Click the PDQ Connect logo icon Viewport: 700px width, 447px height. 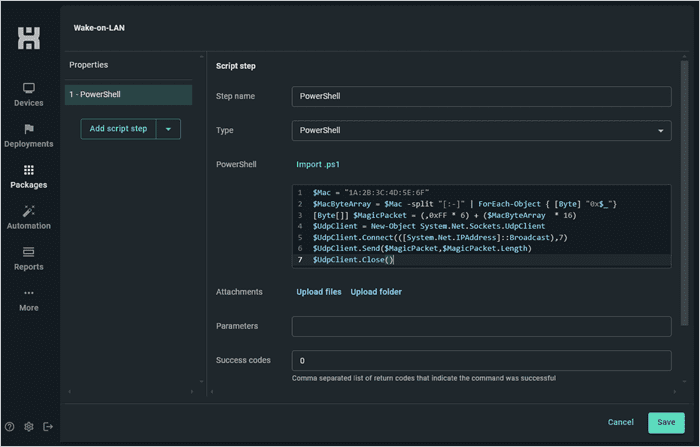click(29, 38)
